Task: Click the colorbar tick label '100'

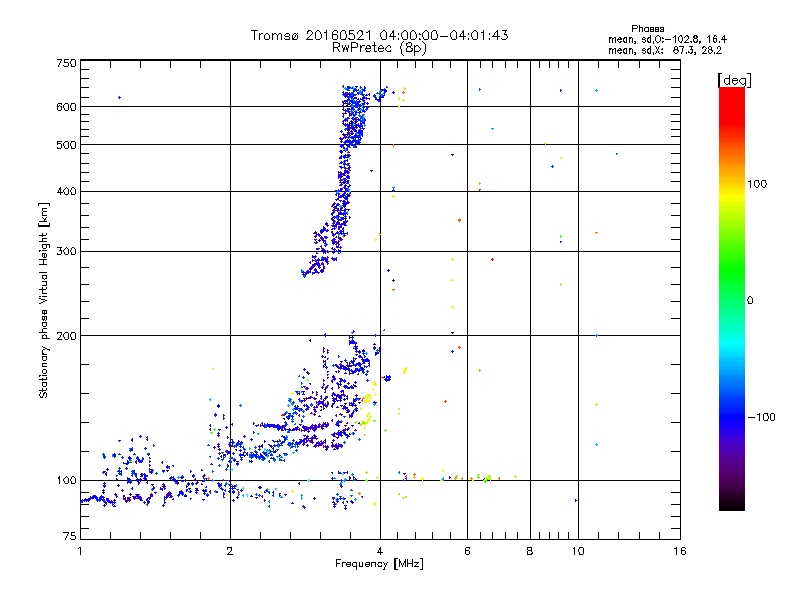Action: pyautogui.click(x=757, y=184)
